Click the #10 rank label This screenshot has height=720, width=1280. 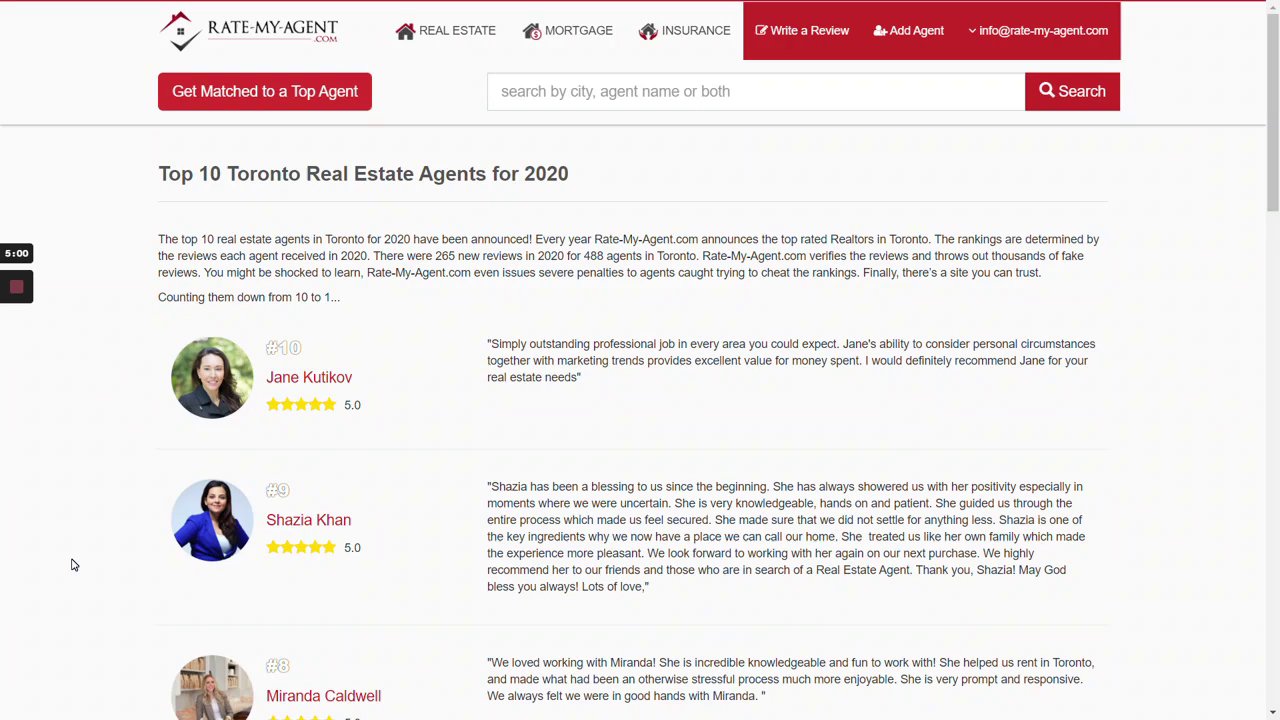click(283, 348)
